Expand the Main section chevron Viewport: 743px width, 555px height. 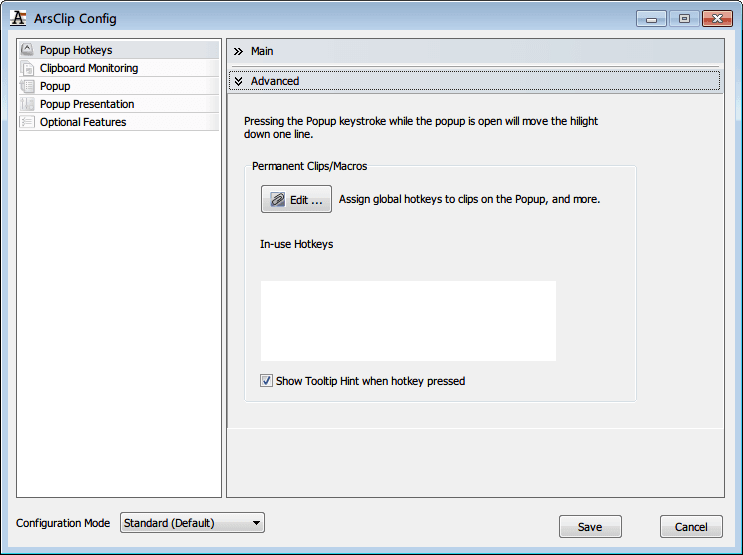[x=238, y=51]
